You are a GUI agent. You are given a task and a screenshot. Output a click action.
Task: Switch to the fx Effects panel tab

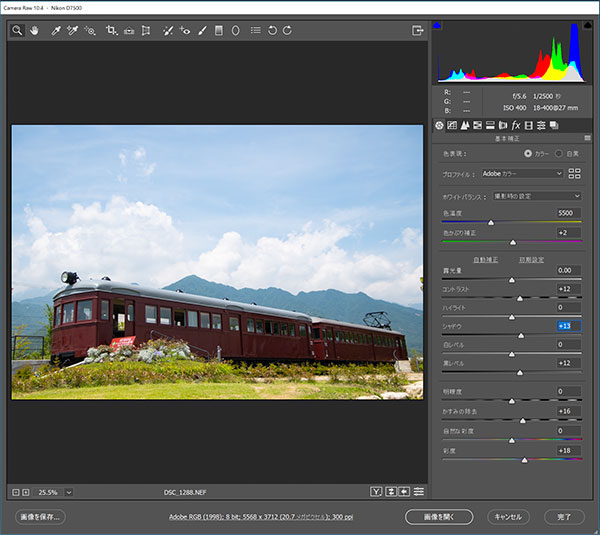coord(516,126)
